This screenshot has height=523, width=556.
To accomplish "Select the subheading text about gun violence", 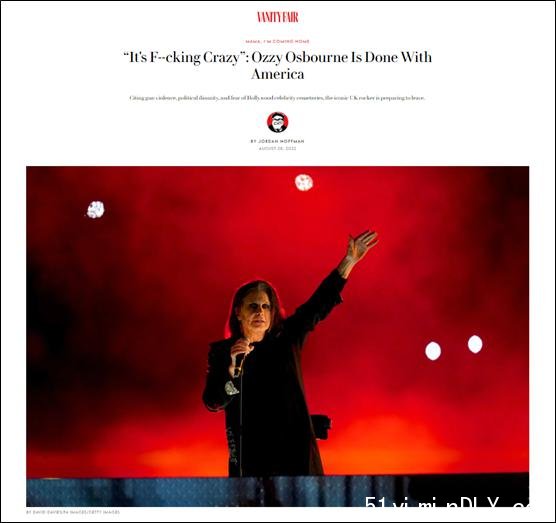I will (277, 98).
